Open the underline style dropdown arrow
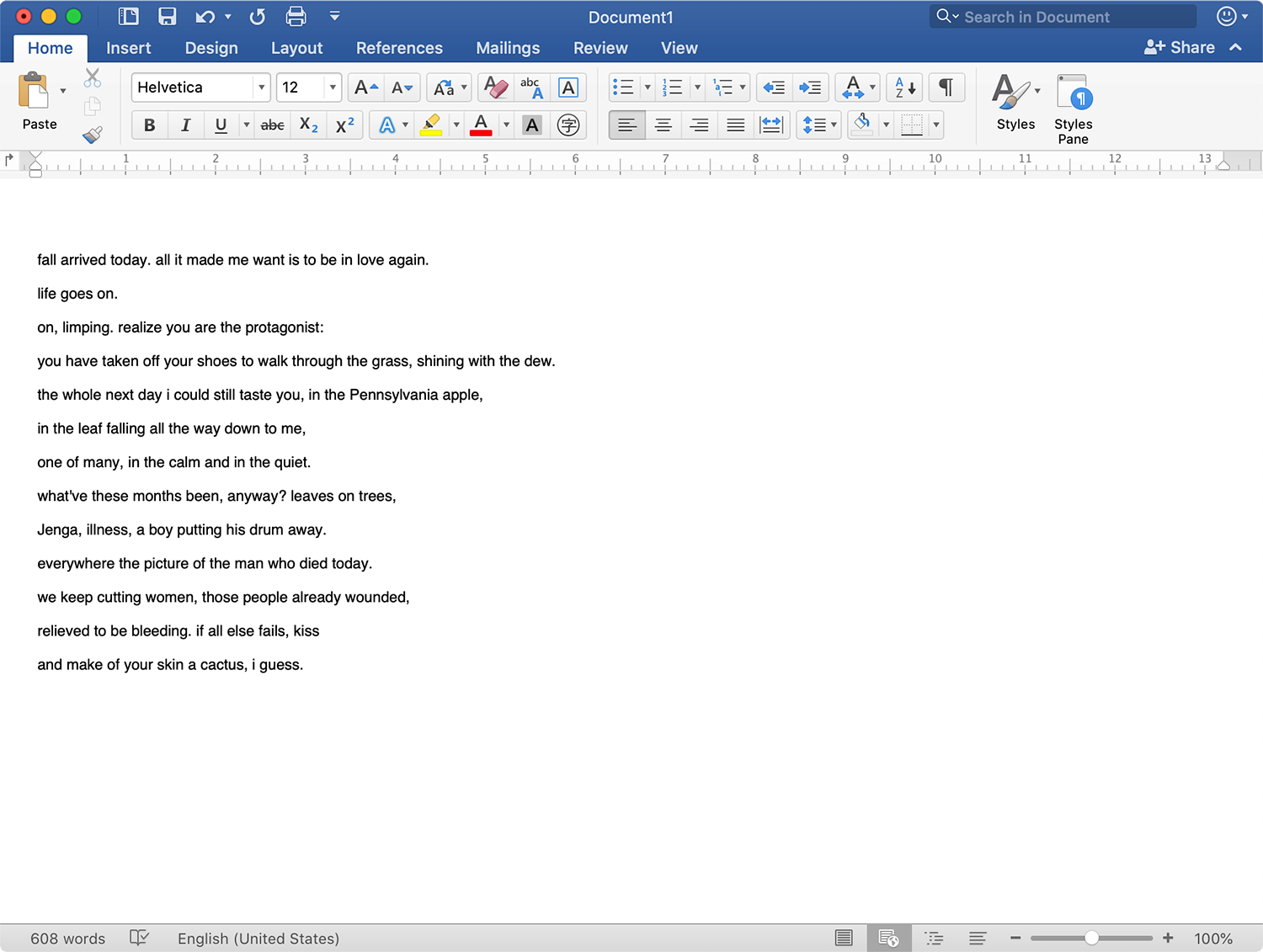1263x952 pixels. [x=246, y=125]
